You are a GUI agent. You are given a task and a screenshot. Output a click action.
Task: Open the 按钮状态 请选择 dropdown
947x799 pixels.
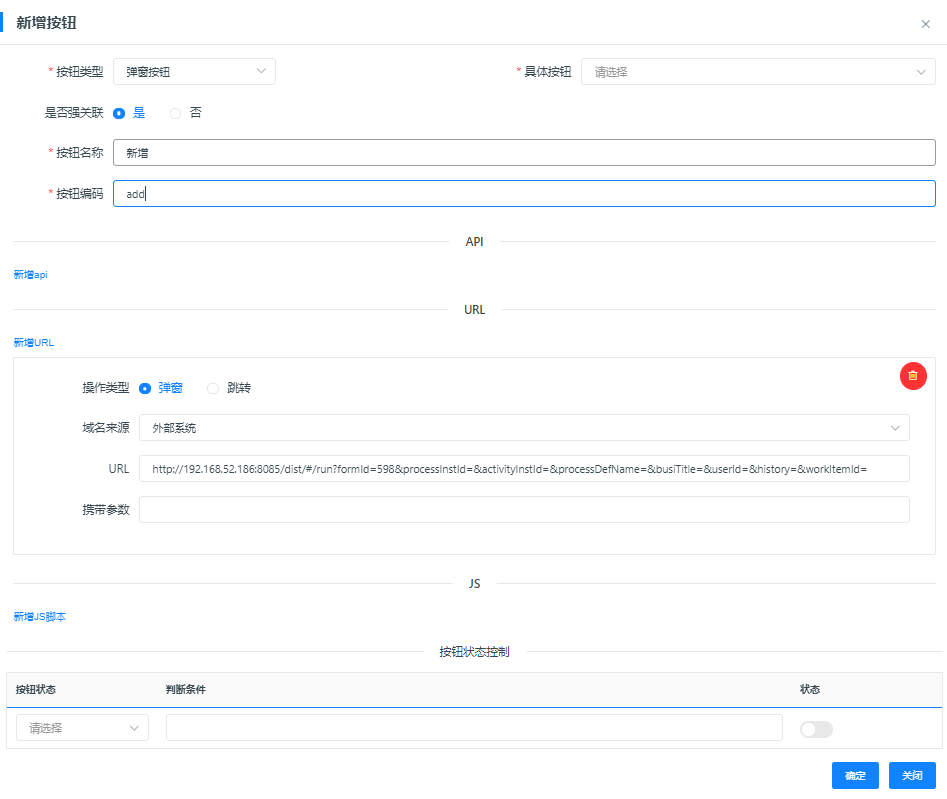[x=82, y=728]
